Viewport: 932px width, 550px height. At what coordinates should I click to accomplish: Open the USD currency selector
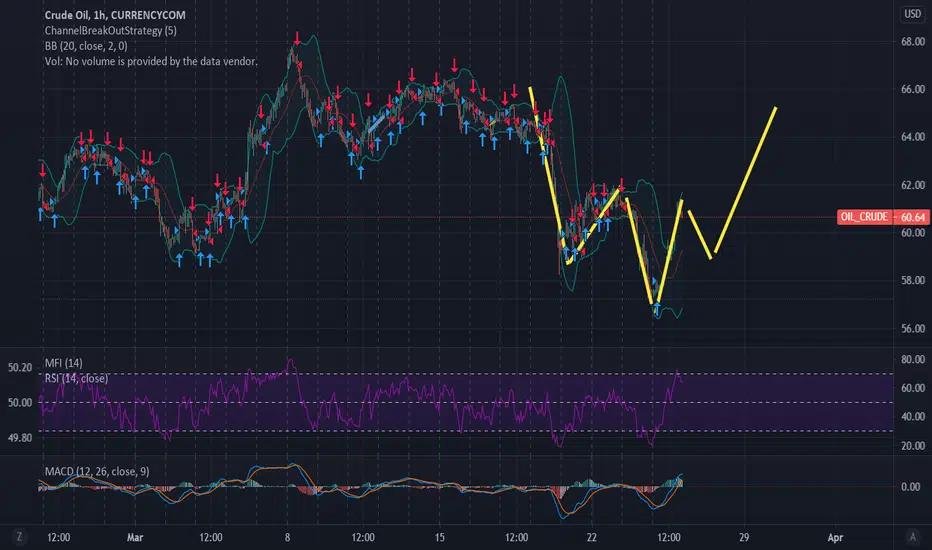912,14
